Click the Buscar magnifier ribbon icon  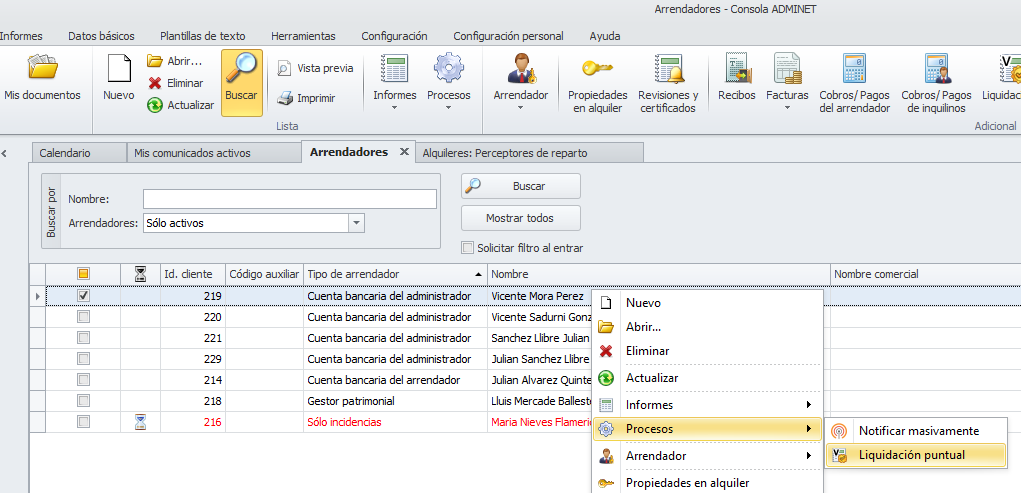241,71
